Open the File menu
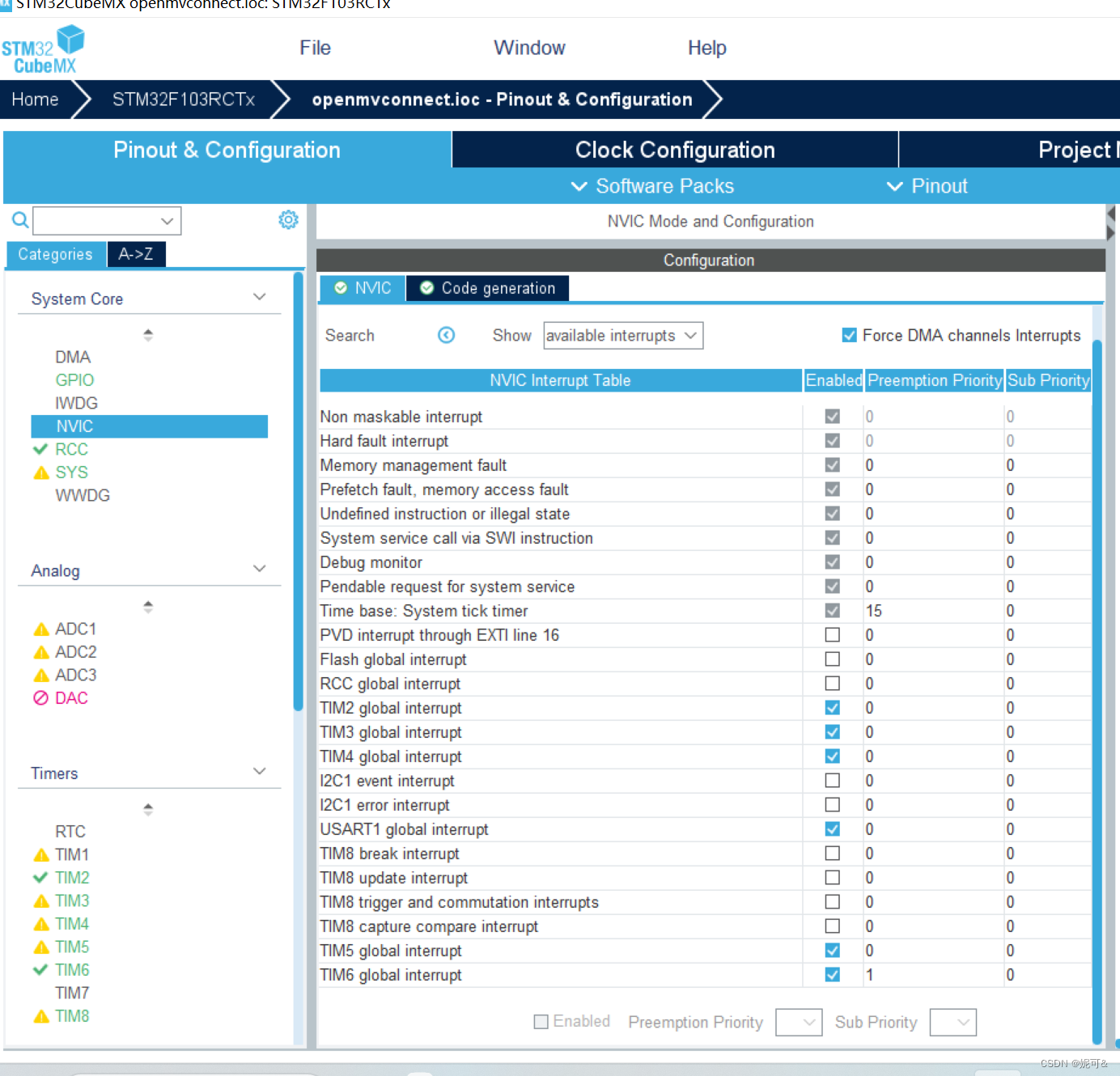 [315, 48]
